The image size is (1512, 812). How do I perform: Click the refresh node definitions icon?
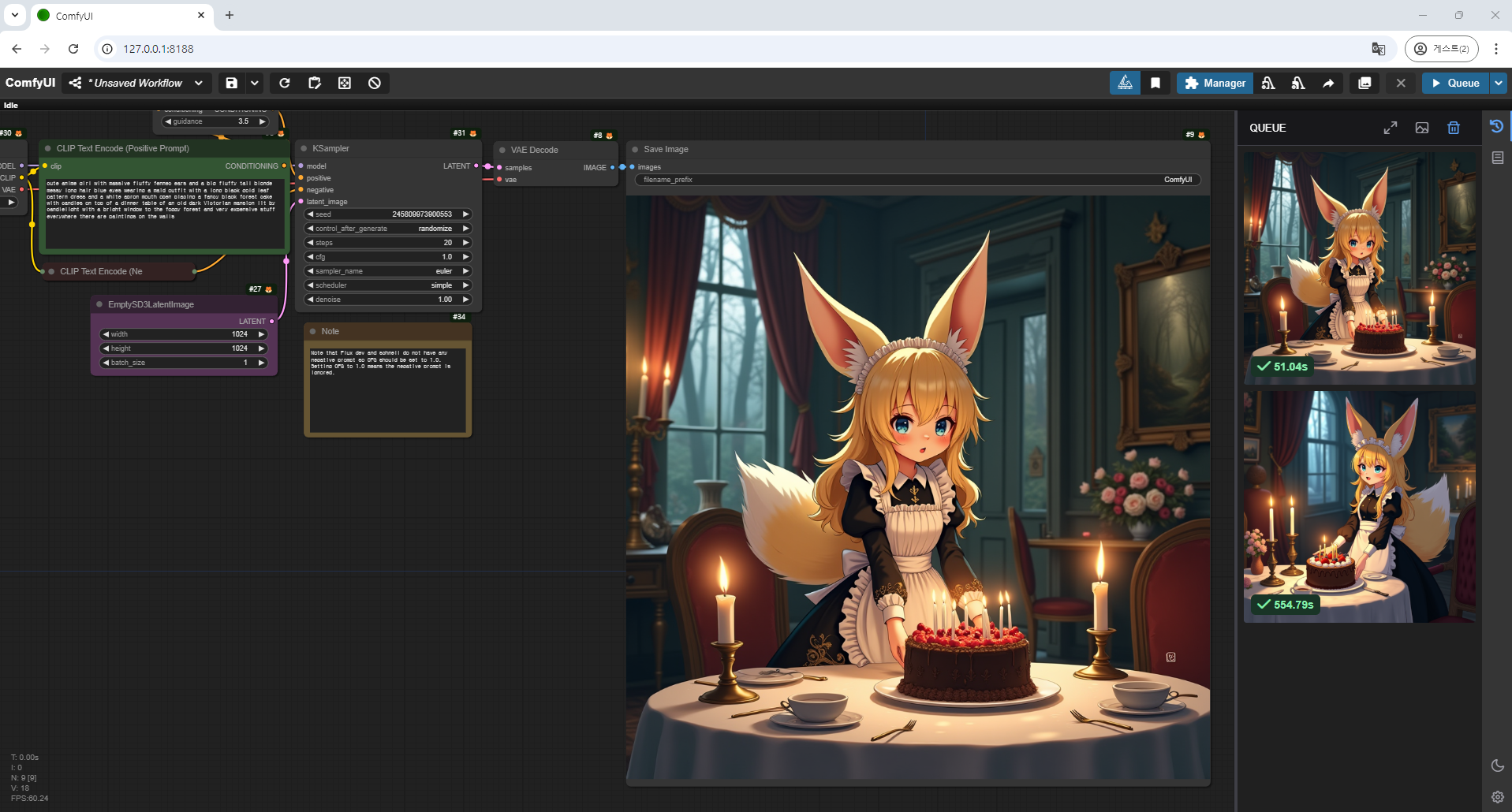(285, 83)
